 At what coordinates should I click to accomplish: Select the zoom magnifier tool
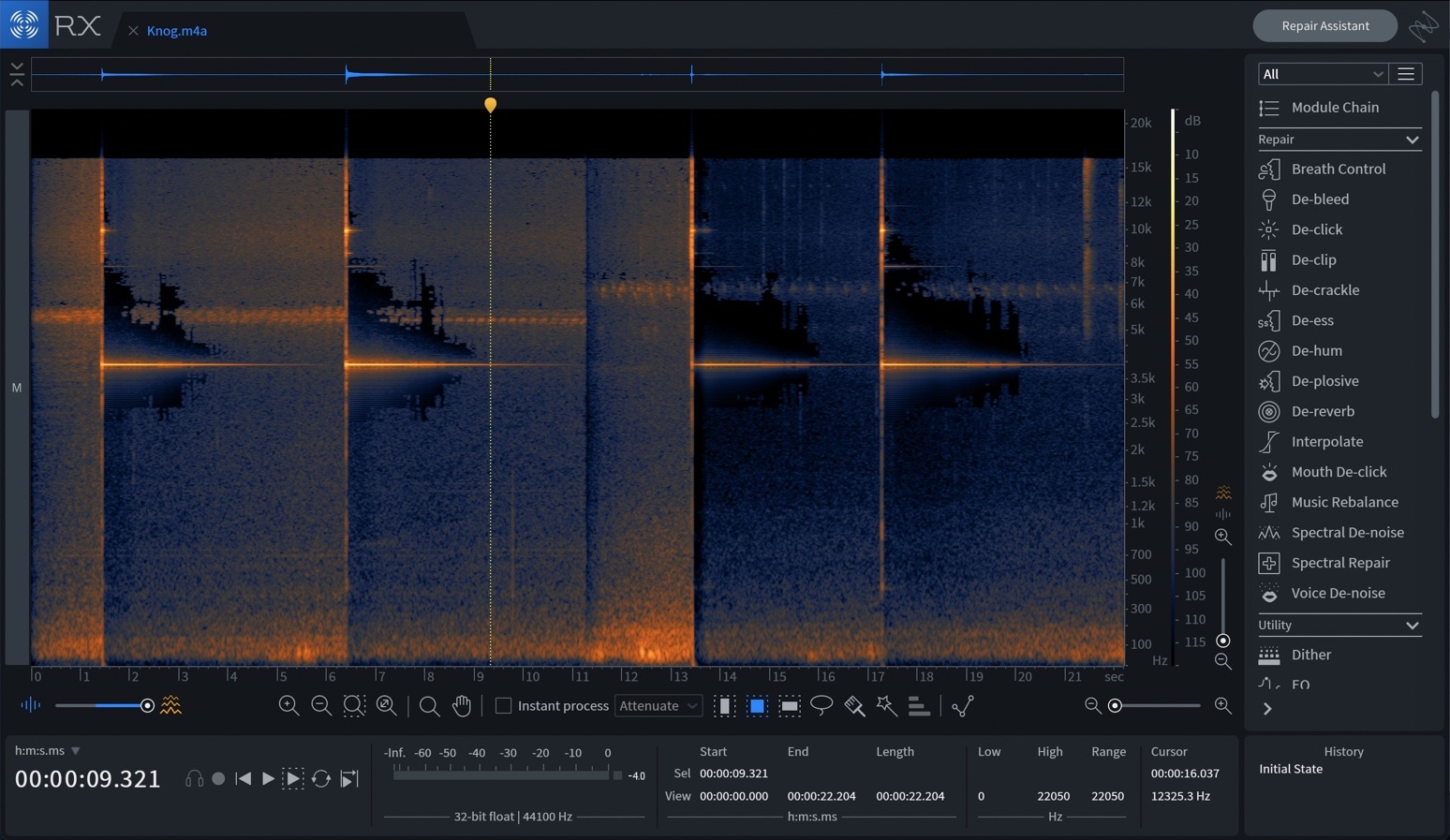pos(429,706)
